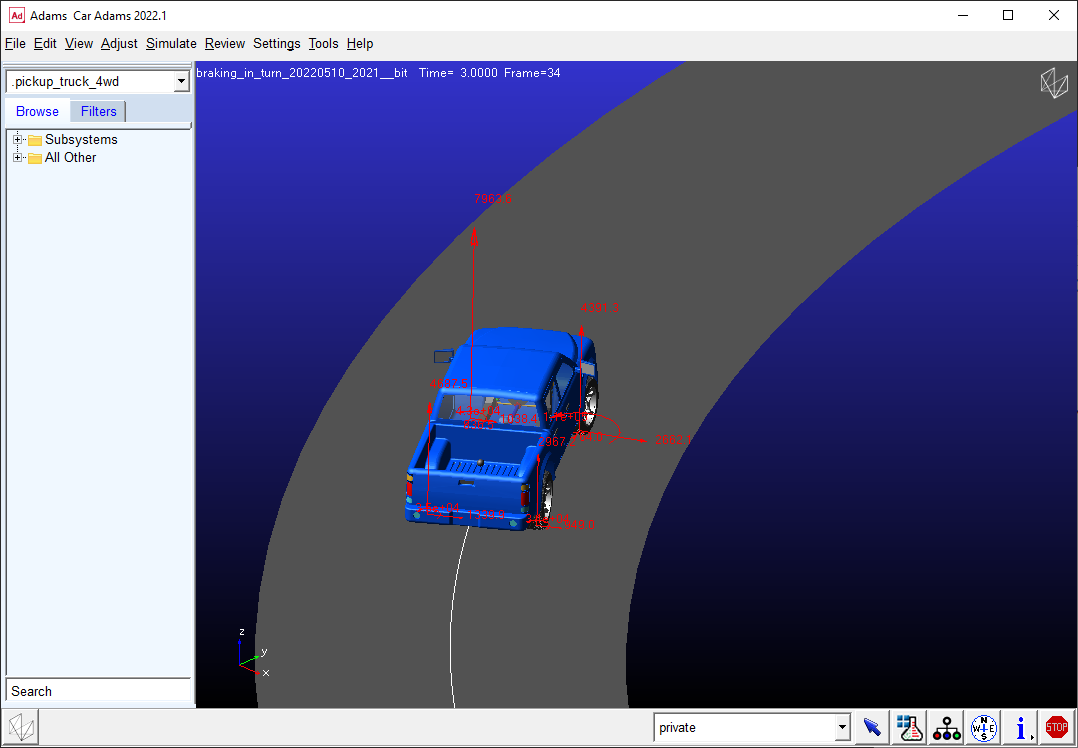Maximize the Adams Car window

point(1008,15)
